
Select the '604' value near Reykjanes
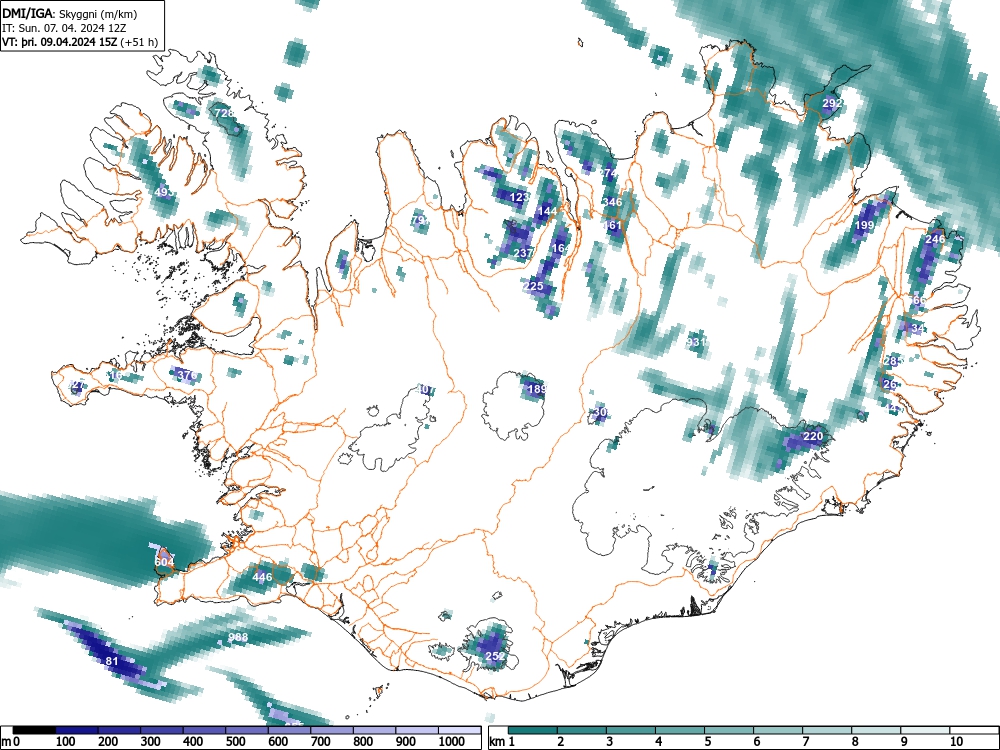pyautogui.click(x=164, y=562)
